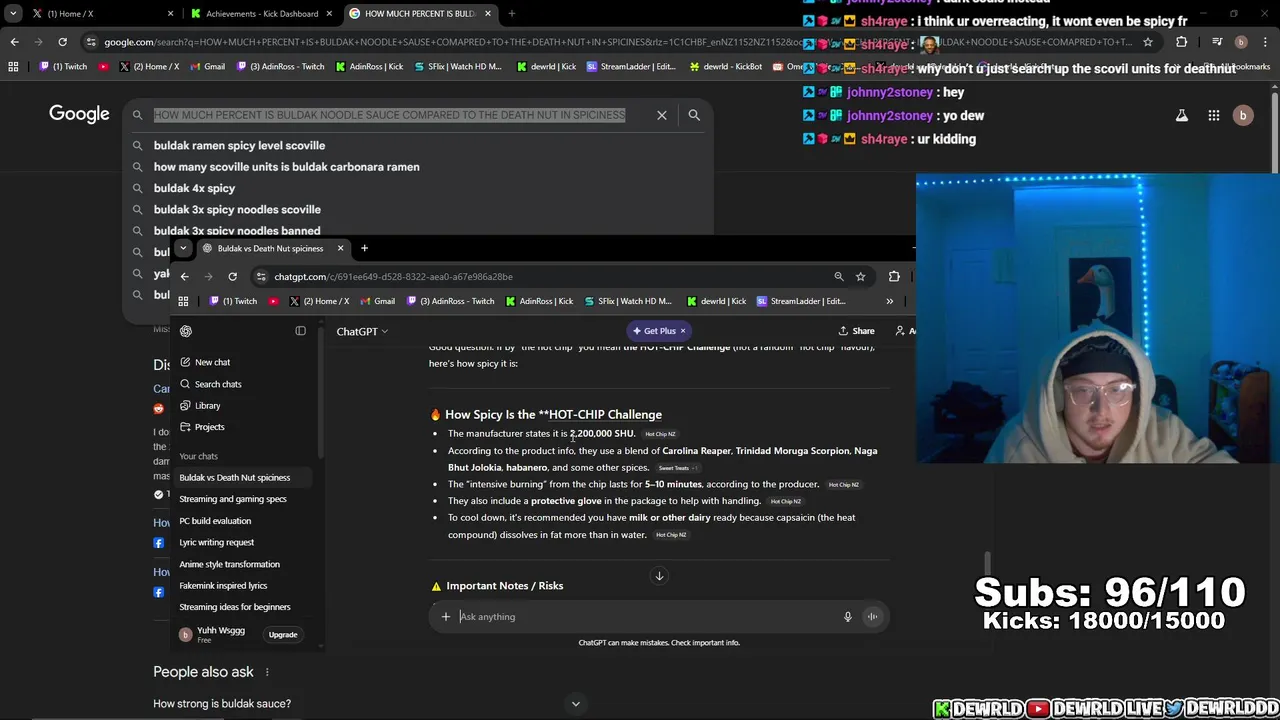Screen dimensions: 1280x720
Task: Open Anime style transformation chat
Action: pyautogui.click(x=229, y=564)
